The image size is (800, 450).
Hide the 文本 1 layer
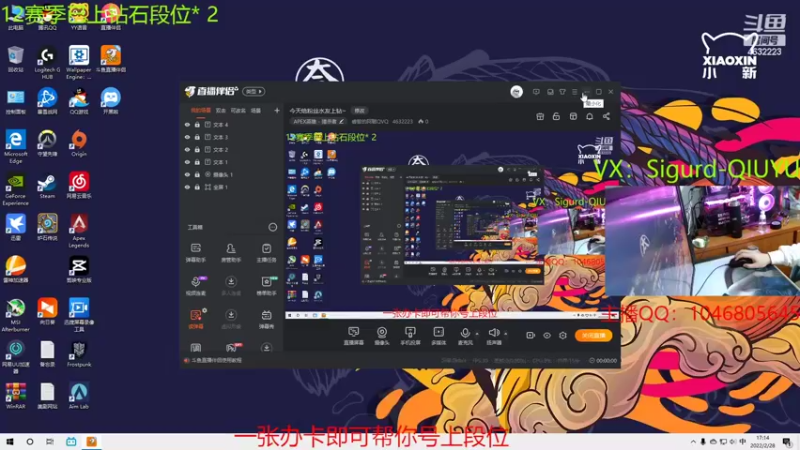[x=187, y=162]
